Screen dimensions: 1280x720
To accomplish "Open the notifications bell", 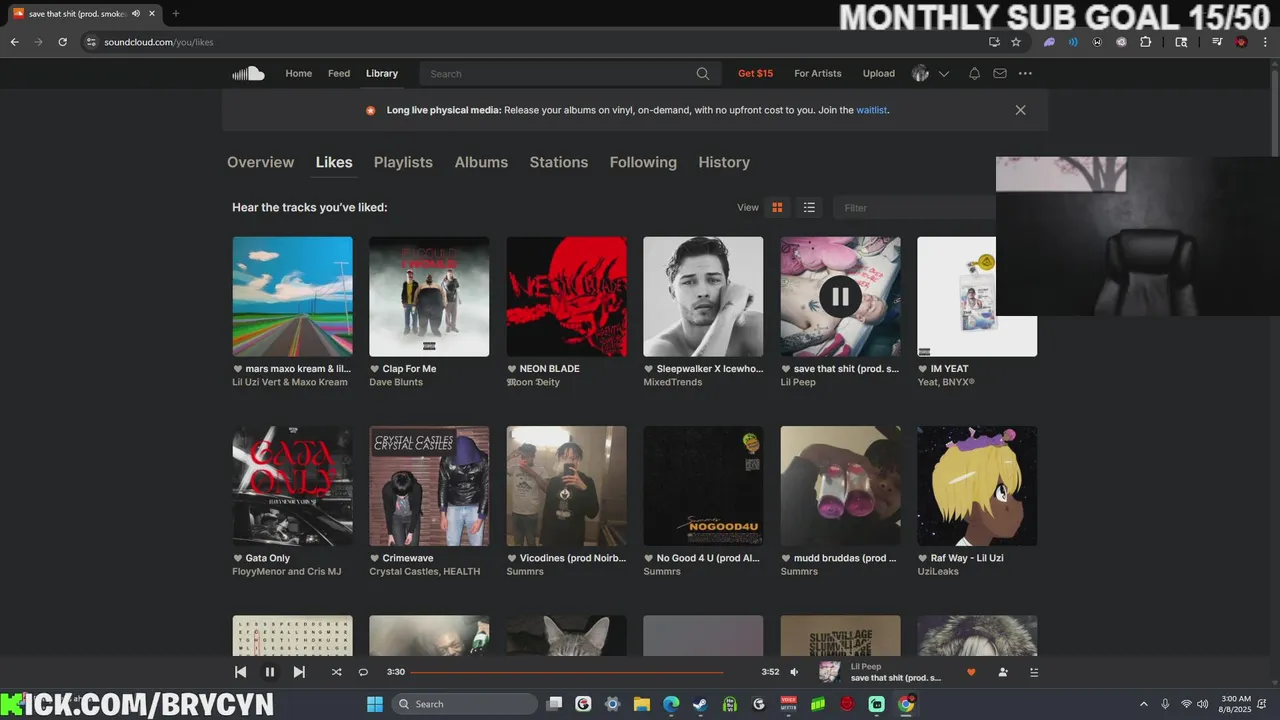I will click(974, 74).
